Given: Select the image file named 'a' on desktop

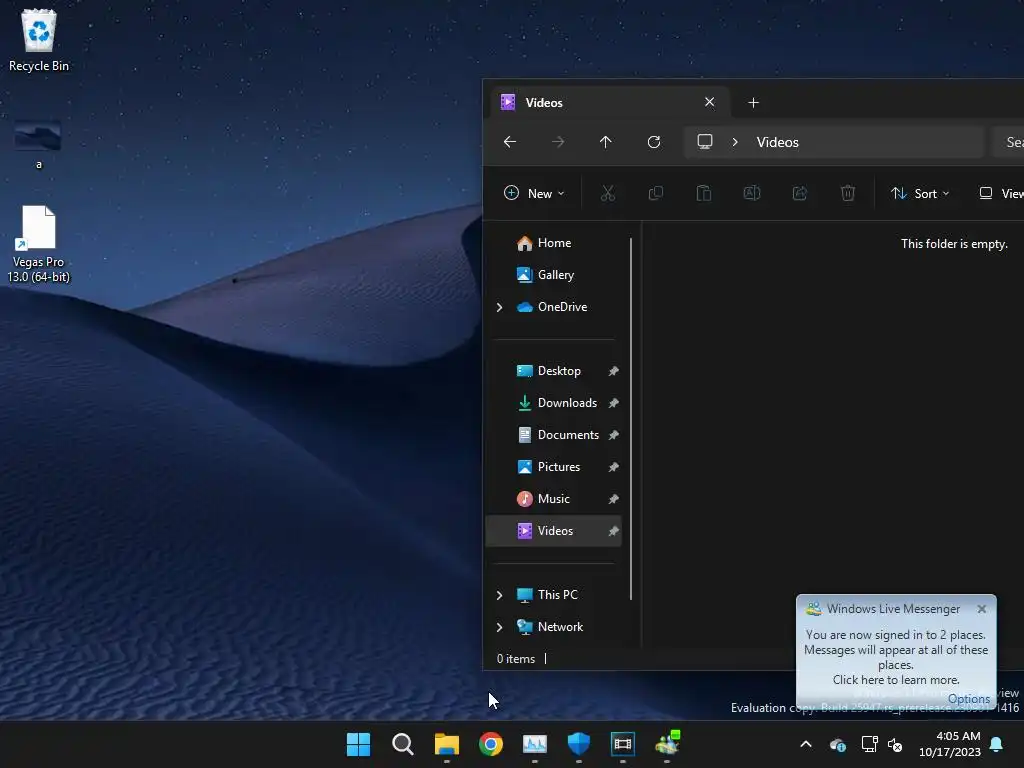Looking at the screenshot, I should coord(38,144).
